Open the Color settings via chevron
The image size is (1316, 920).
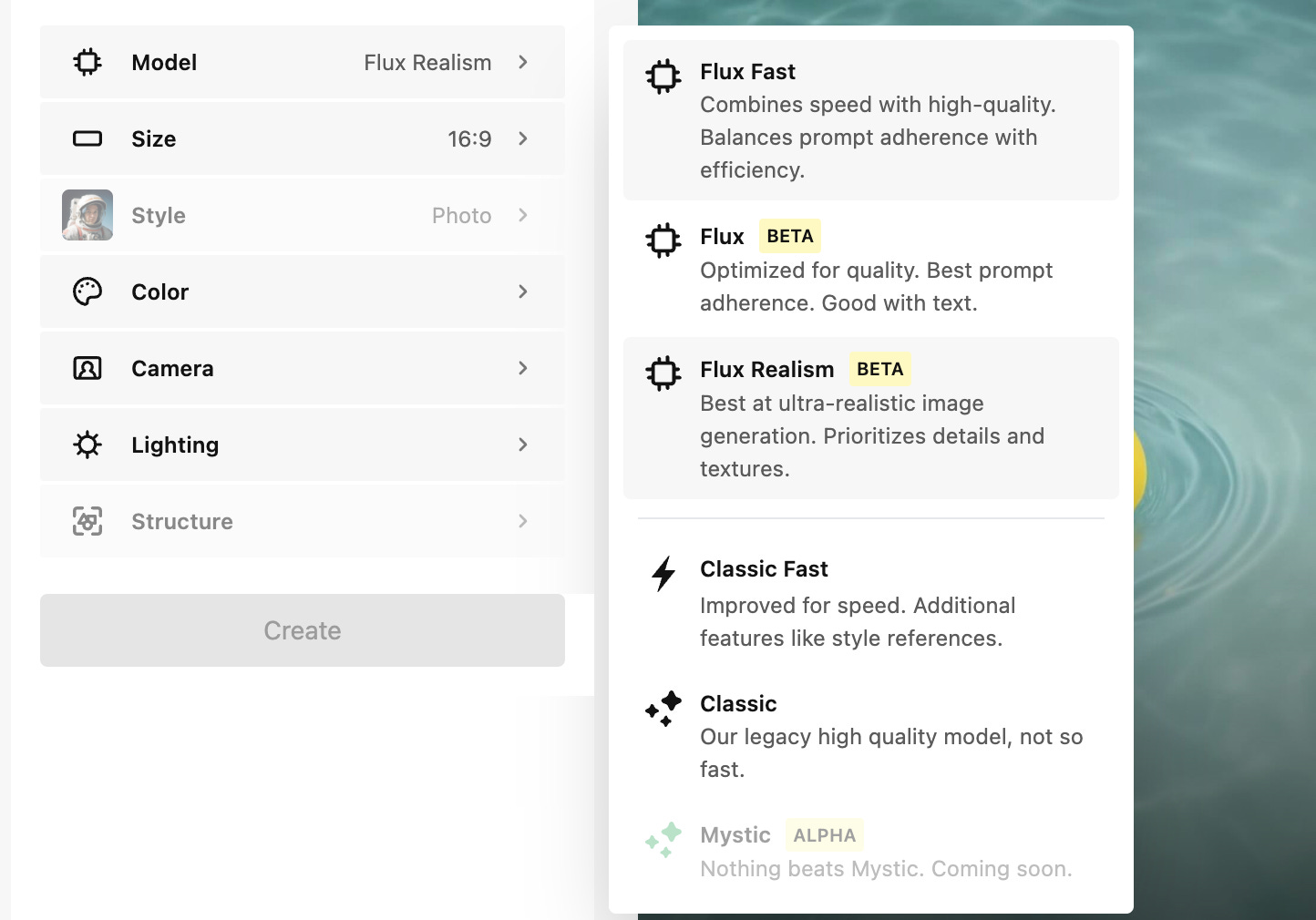click(x=522, y=291)
